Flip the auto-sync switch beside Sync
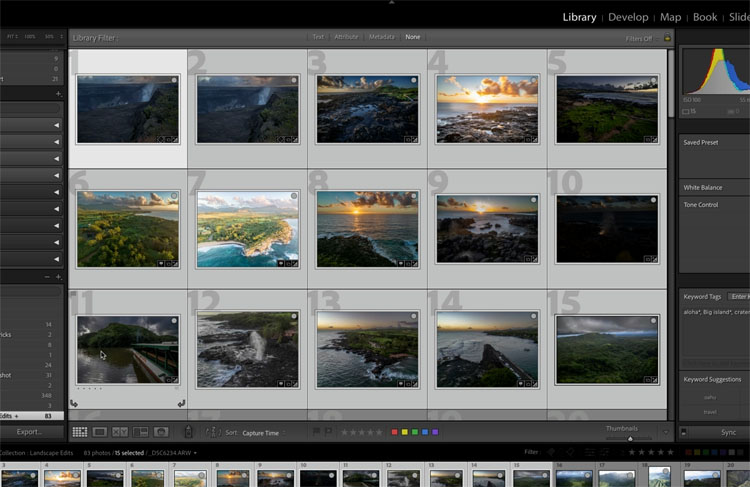The height and width of the screenshot is (487, 750). [684, 432]
